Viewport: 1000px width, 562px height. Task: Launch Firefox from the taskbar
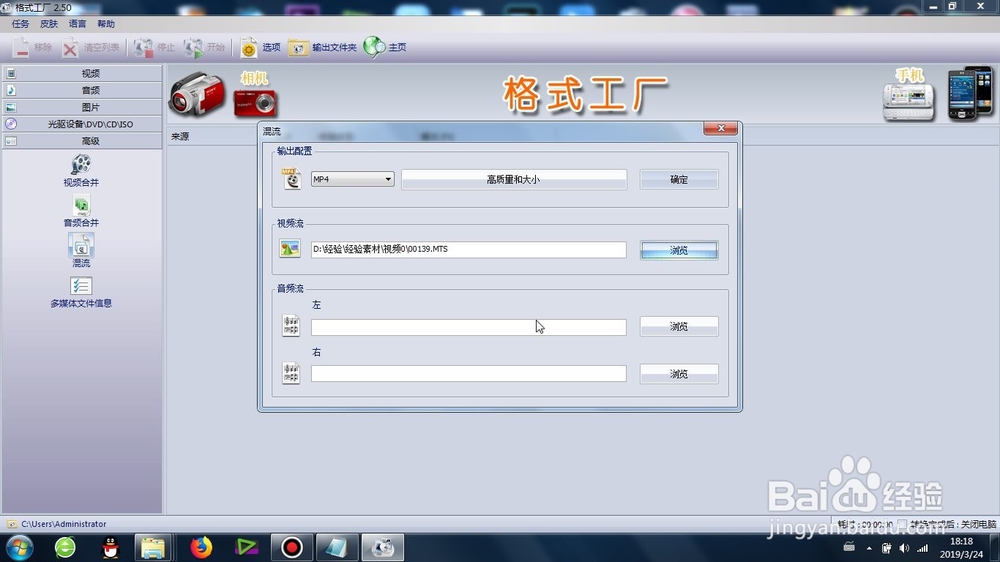(201, 547)
